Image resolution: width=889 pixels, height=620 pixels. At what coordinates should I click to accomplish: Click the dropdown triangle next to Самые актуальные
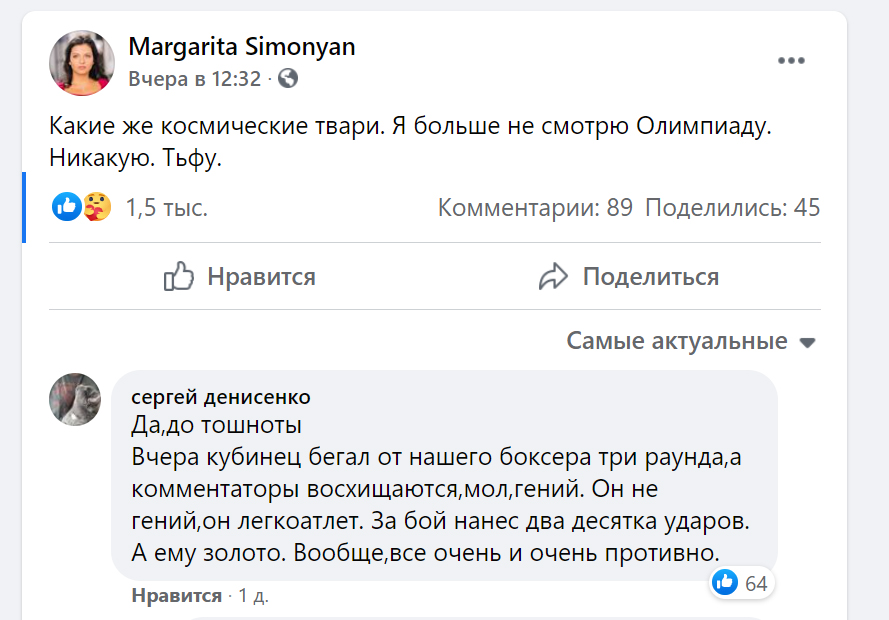807,342
